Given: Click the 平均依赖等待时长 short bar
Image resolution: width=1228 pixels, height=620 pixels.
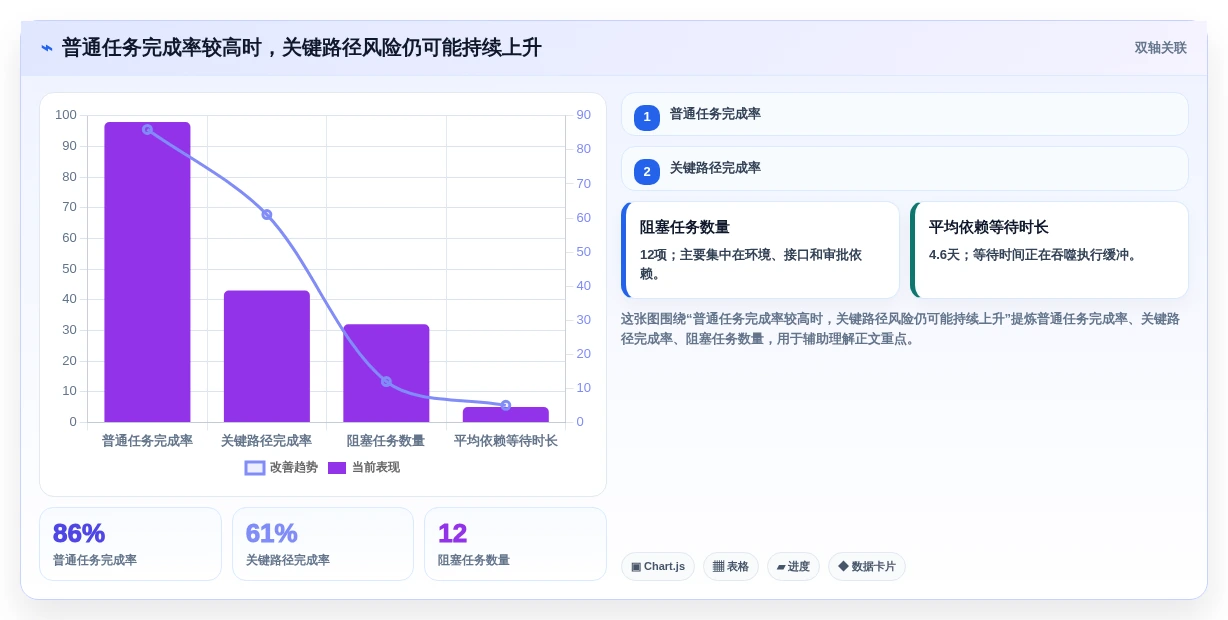Looking at the screenshot, I should pyautogui.click(x=506, y=414).
